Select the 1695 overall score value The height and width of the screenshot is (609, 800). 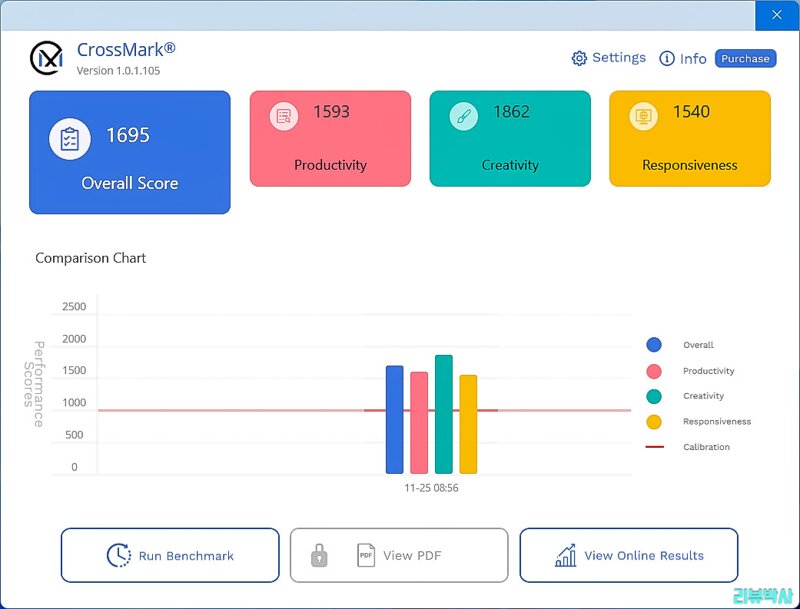pos(128,135)
